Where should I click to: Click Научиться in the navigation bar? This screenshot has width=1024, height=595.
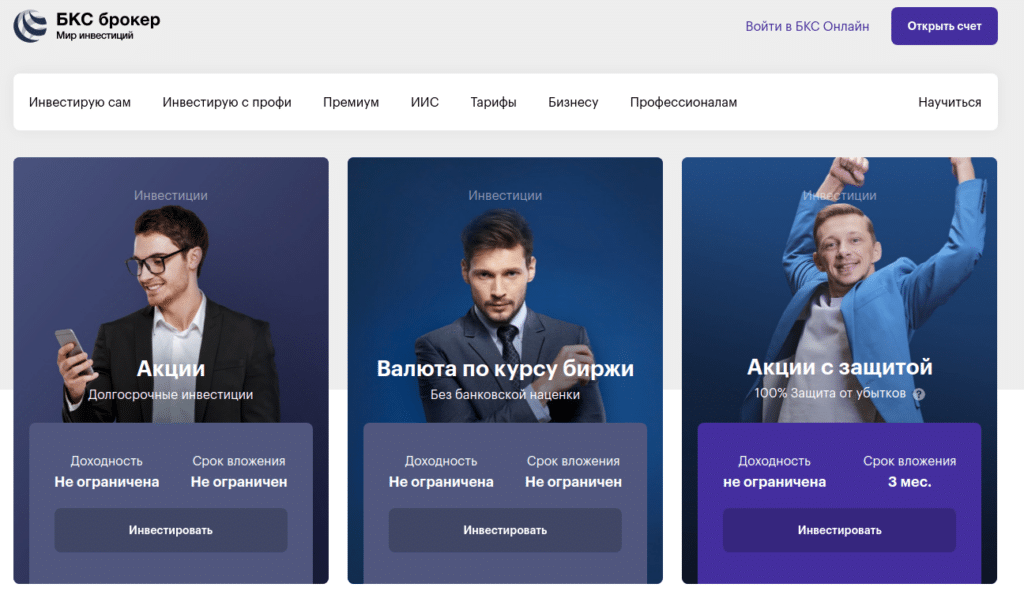coord(949,102)
